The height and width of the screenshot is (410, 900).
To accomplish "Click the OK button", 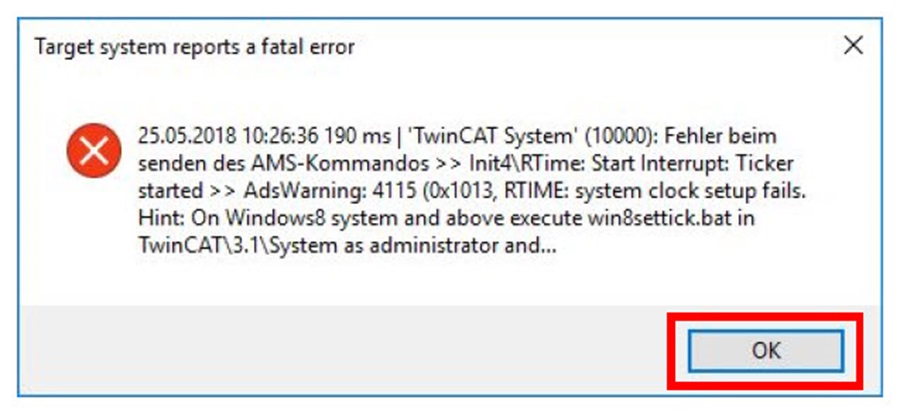I will pos(766,351).
